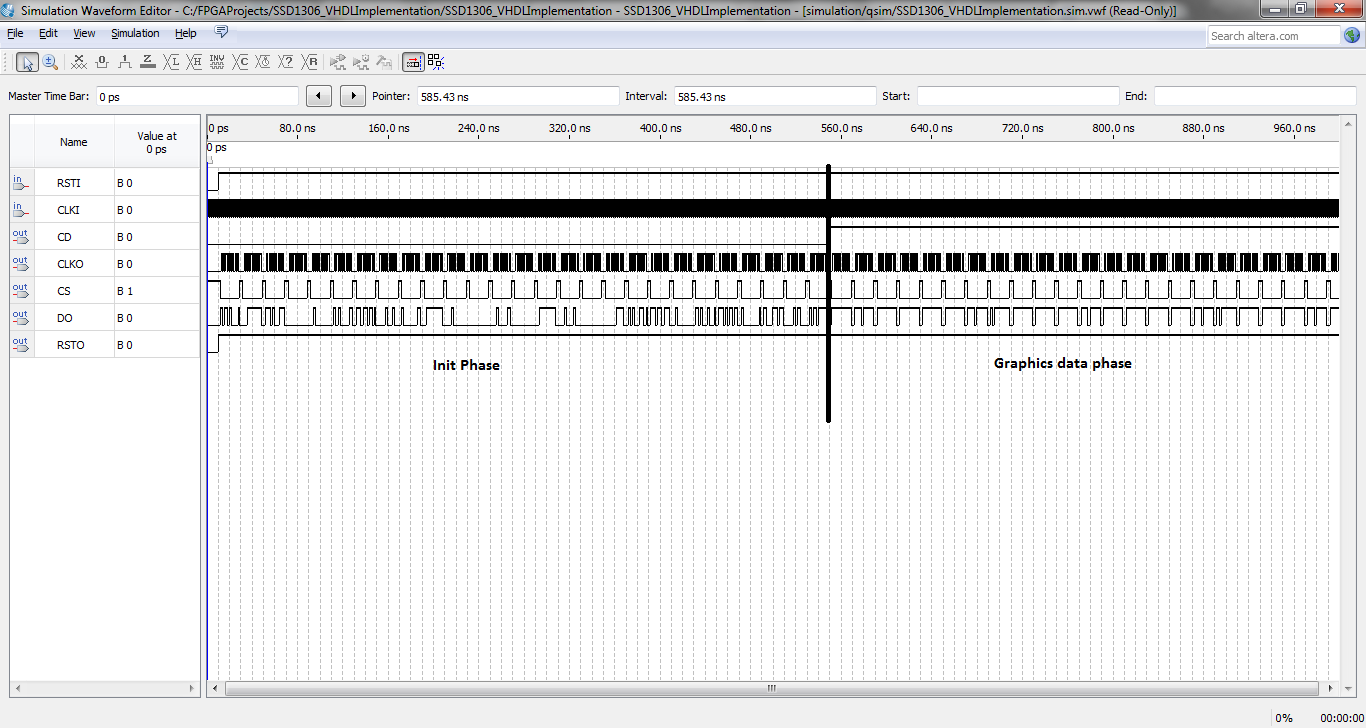Select the arrow Selection tool
Viewport: 1366px width, 728px height.
point(27,62)
